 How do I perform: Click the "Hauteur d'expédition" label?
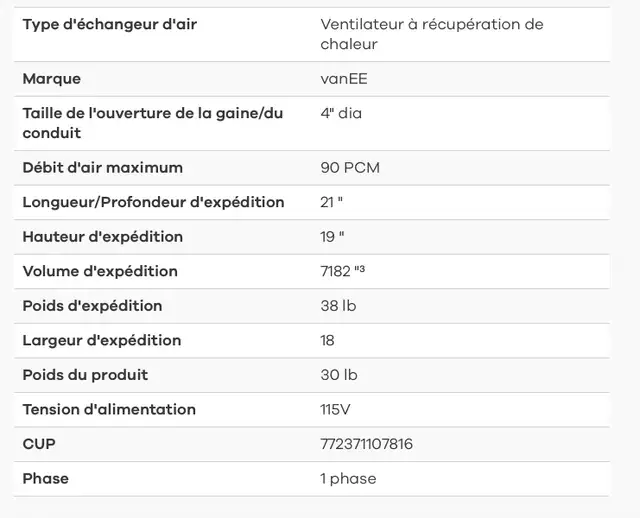coord(102,237)
